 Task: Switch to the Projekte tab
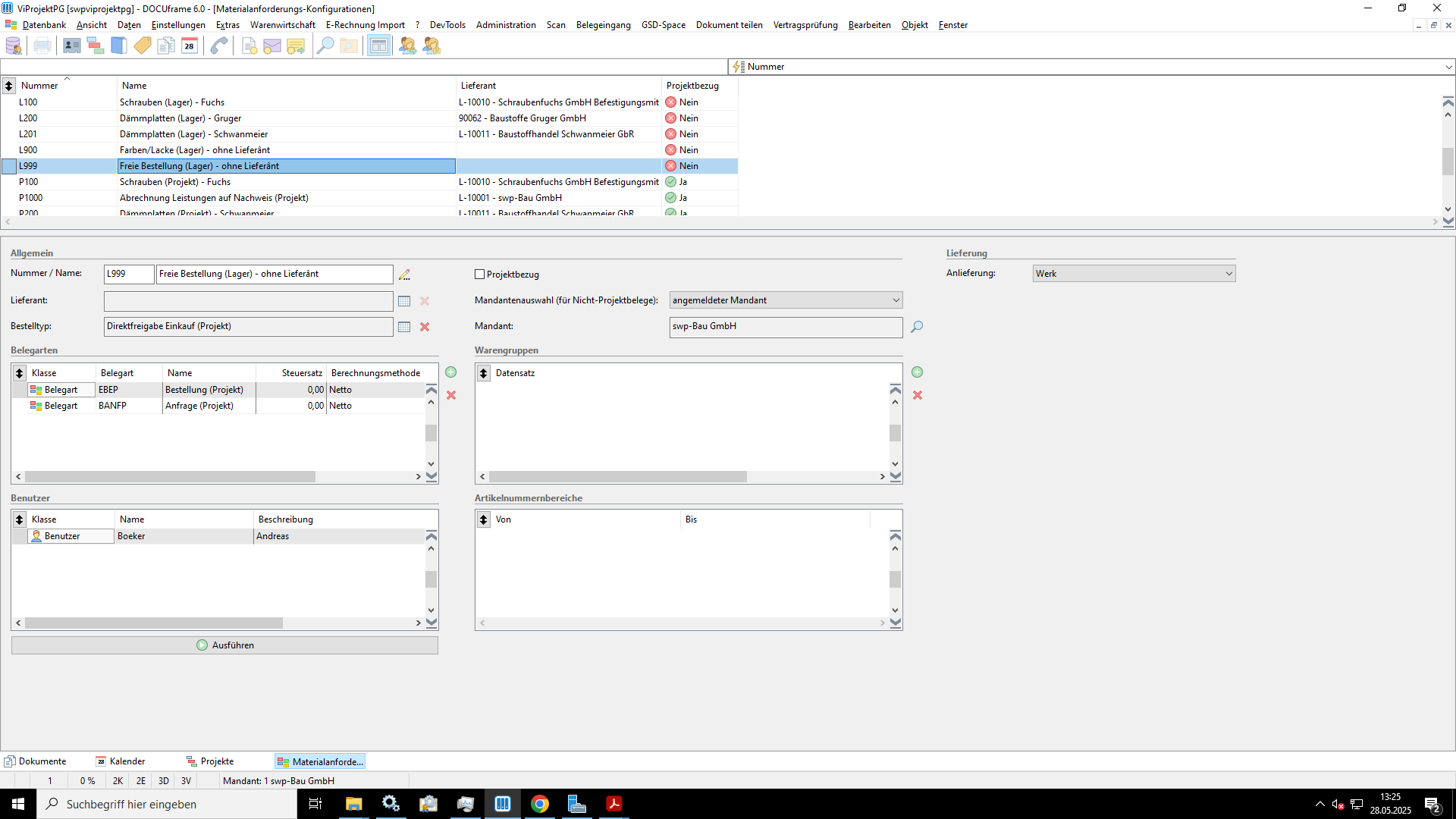211,761
